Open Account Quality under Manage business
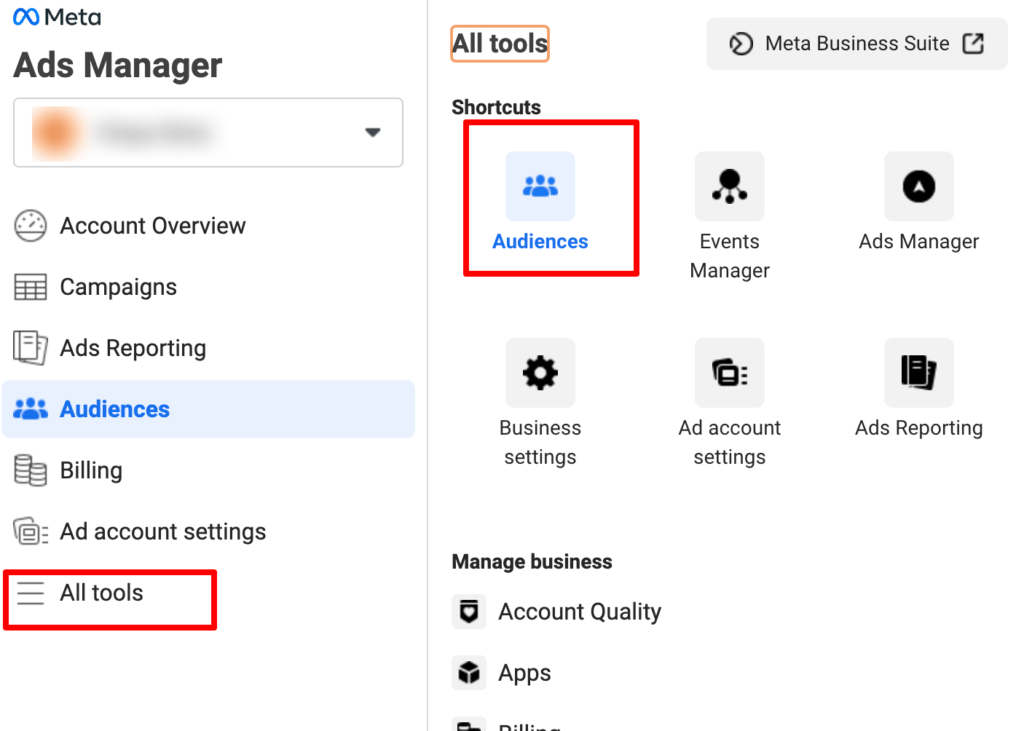1024x731 pixels. [x=580, y=612]
